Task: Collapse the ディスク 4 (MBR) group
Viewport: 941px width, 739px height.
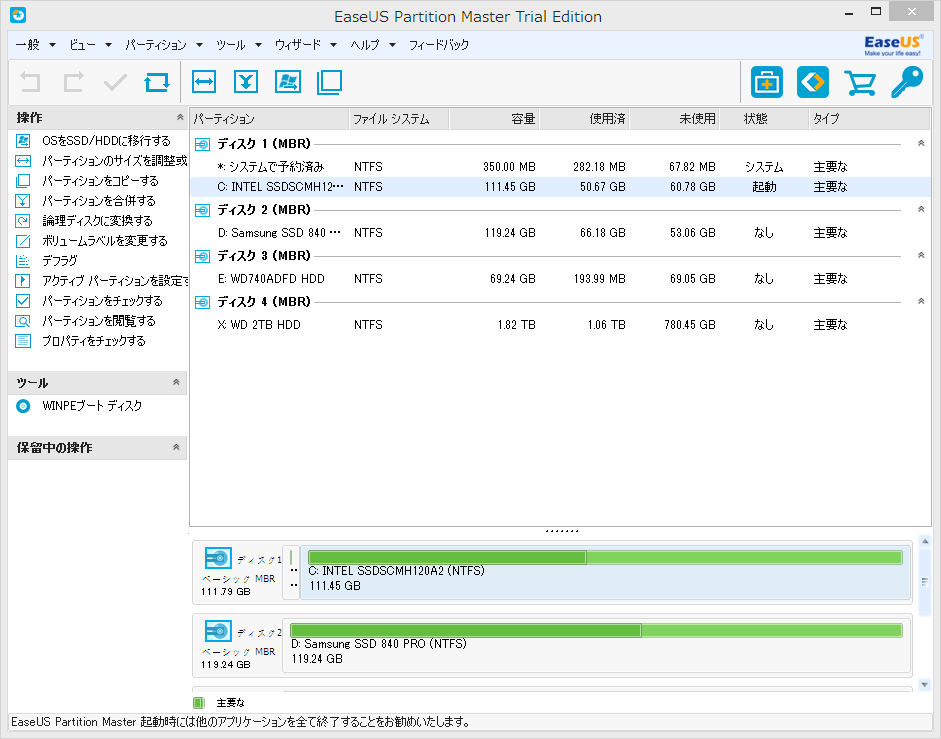Action: tap(921, 302)
